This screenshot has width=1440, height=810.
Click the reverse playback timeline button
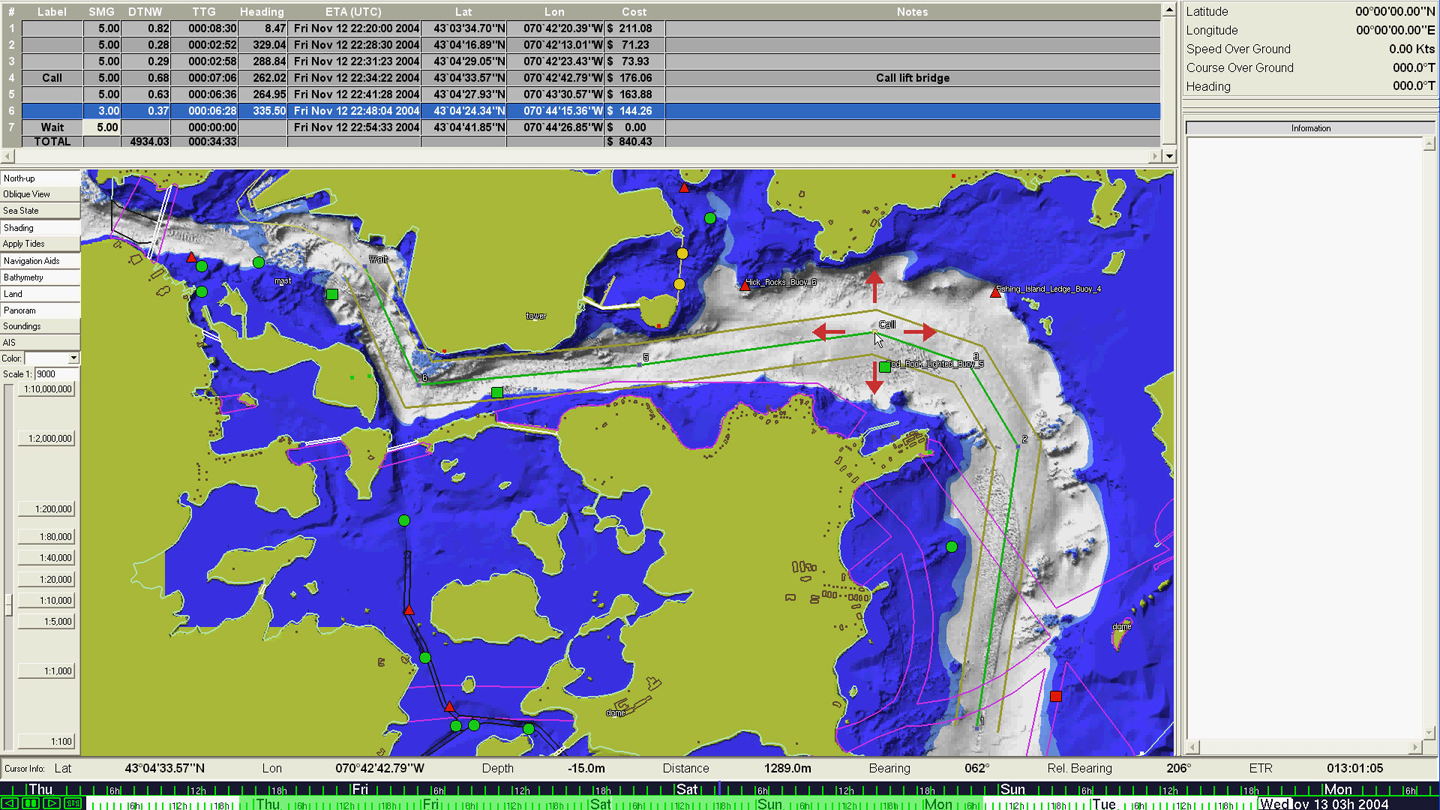point(11,803)
